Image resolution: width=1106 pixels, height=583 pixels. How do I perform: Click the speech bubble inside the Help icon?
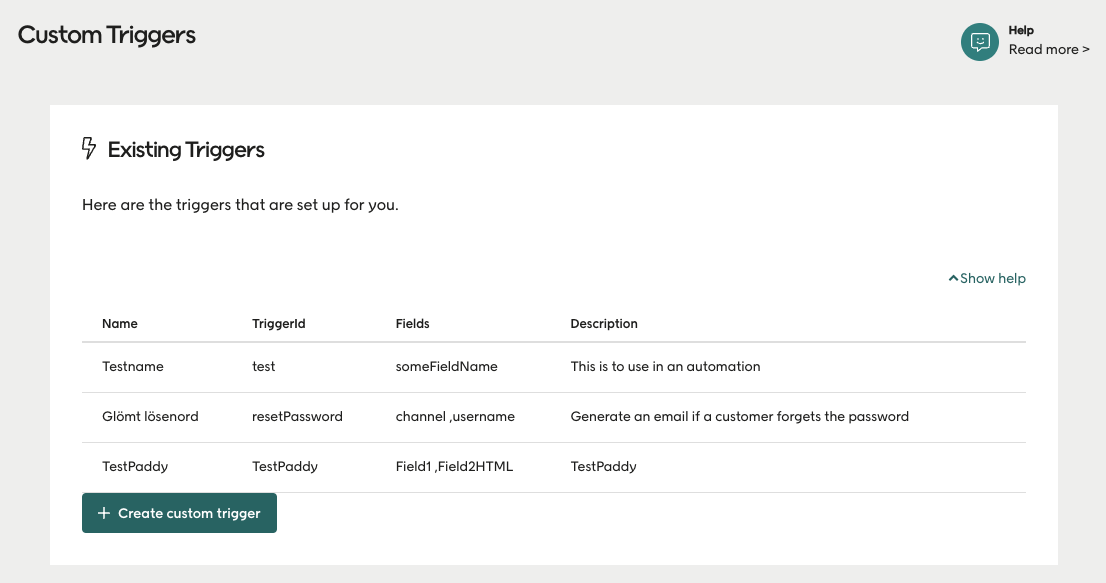pos(979,42)
